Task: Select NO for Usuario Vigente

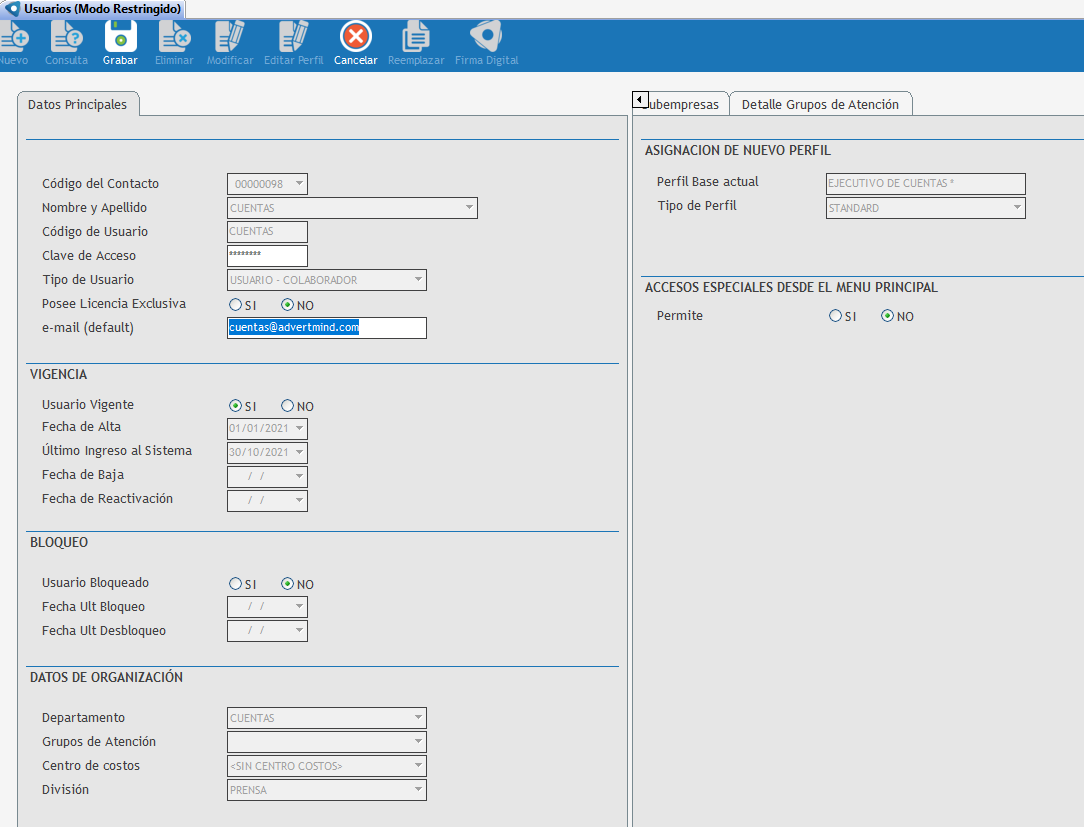Action: [x=288, y=406]
